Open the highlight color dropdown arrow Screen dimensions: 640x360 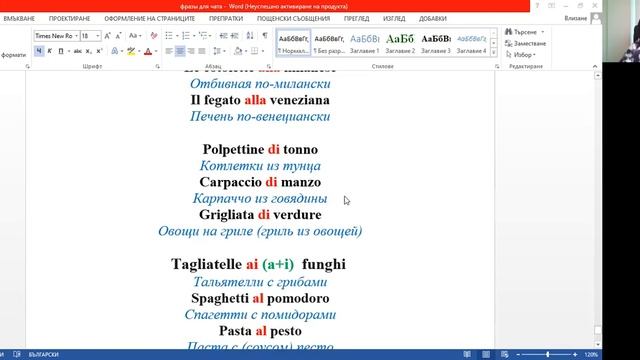(139, 51)
